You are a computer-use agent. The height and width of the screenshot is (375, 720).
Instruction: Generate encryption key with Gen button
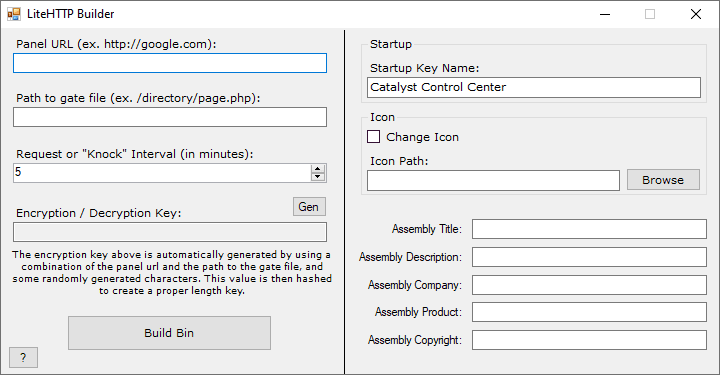tap(309, 207)
